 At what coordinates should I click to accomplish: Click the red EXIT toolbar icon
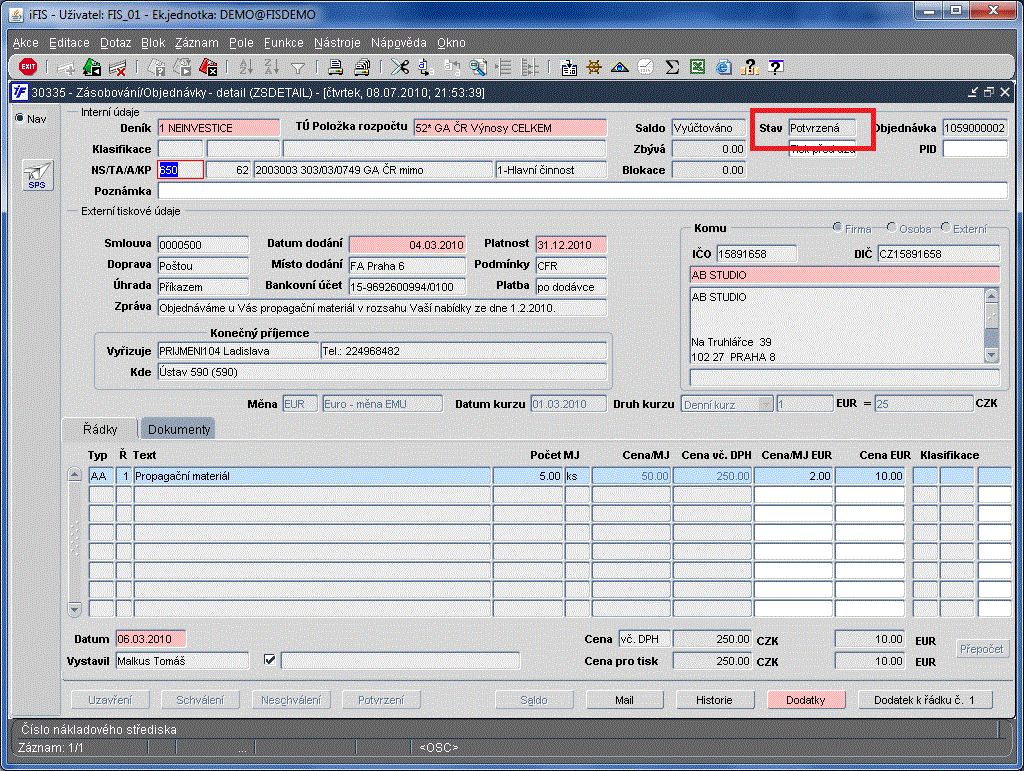point(28,67)
